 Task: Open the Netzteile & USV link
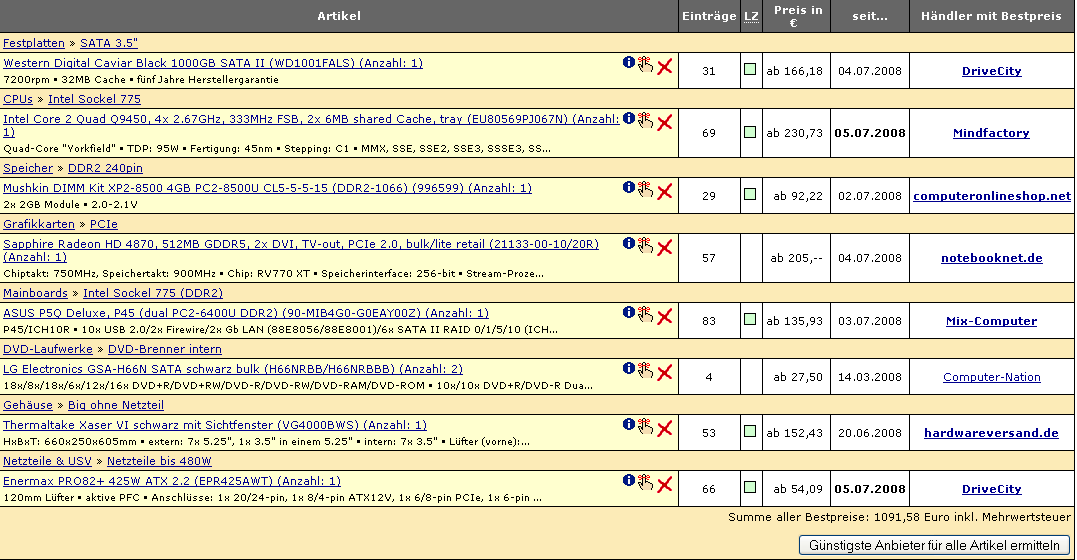pos(47,461)
